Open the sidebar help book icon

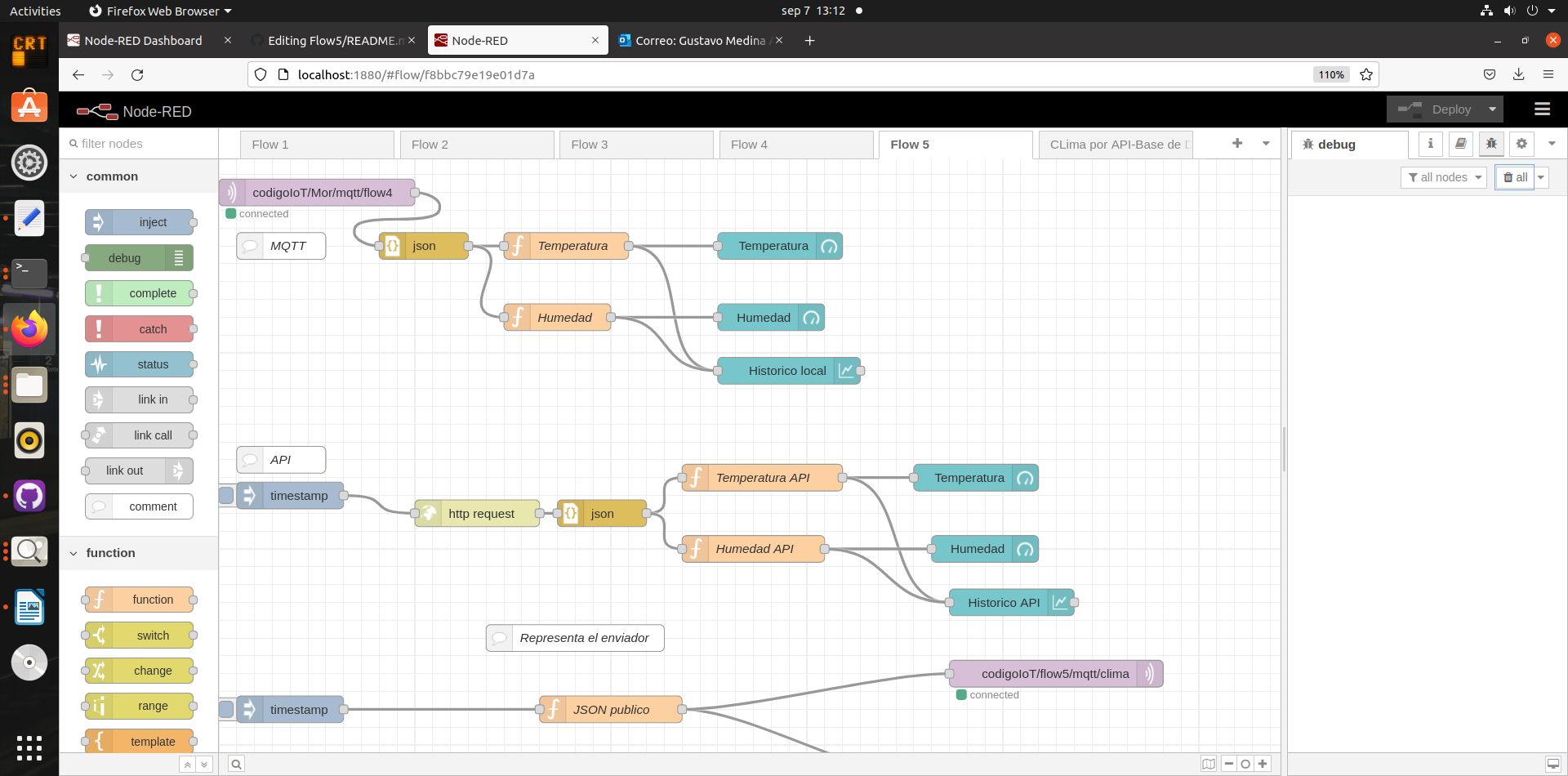pos(1461,144)
